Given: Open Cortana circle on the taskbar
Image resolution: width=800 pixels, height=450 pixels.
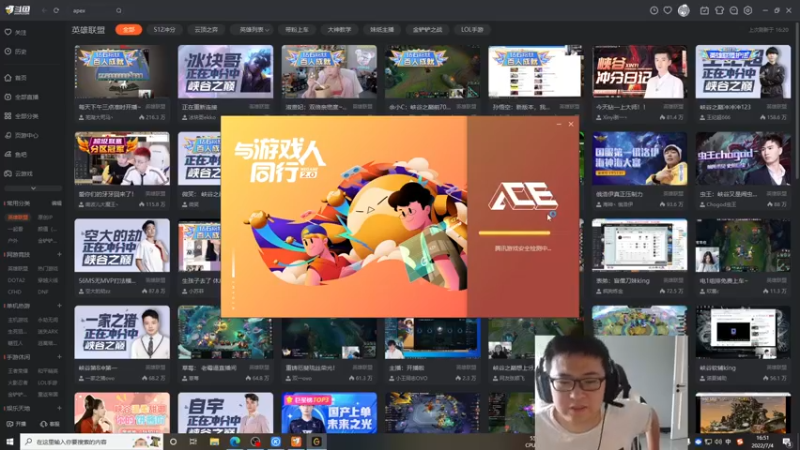Looking at the screenshot, I should tap(173, 441).
